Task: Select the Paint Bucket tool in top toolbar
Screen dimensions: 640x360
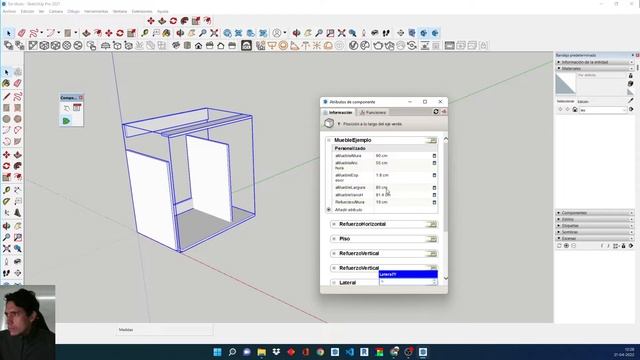Action: 167,33
